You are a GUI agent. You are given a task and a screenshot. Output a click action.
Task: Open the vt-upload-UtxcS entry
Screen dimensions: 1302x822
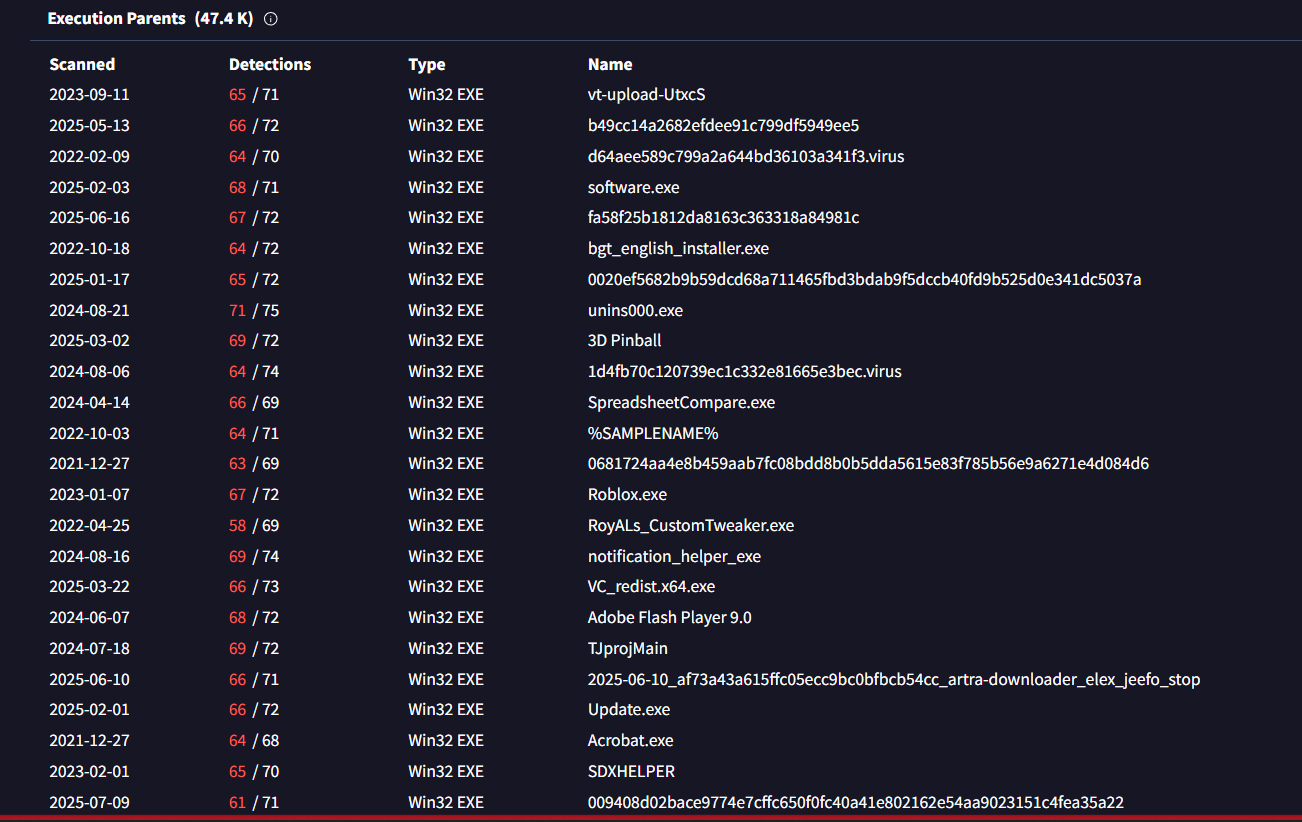coord(647,95)
